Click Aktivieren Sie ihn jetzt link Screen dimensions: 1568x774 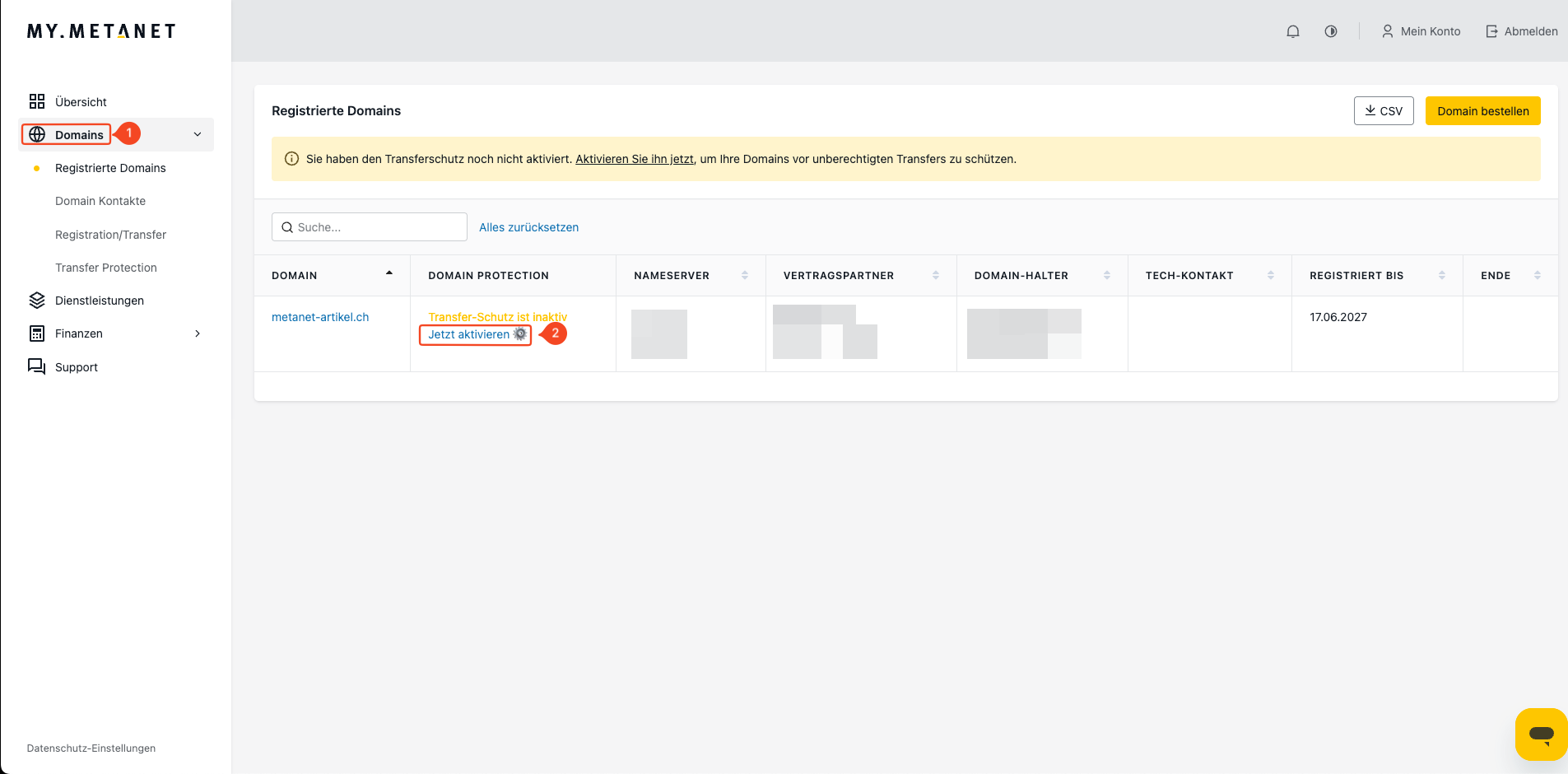click(635, 159)
